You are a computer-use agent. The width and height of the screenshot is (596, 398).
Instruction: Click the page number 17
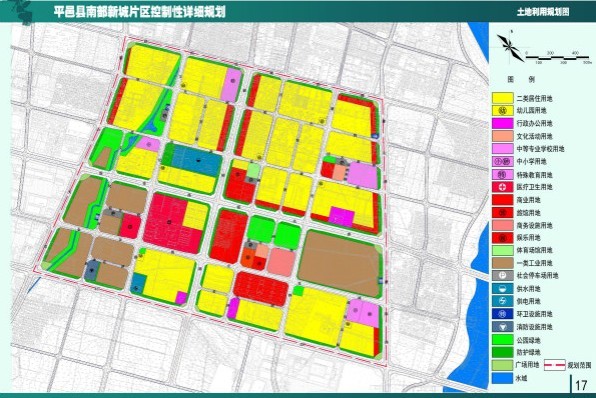581,385
